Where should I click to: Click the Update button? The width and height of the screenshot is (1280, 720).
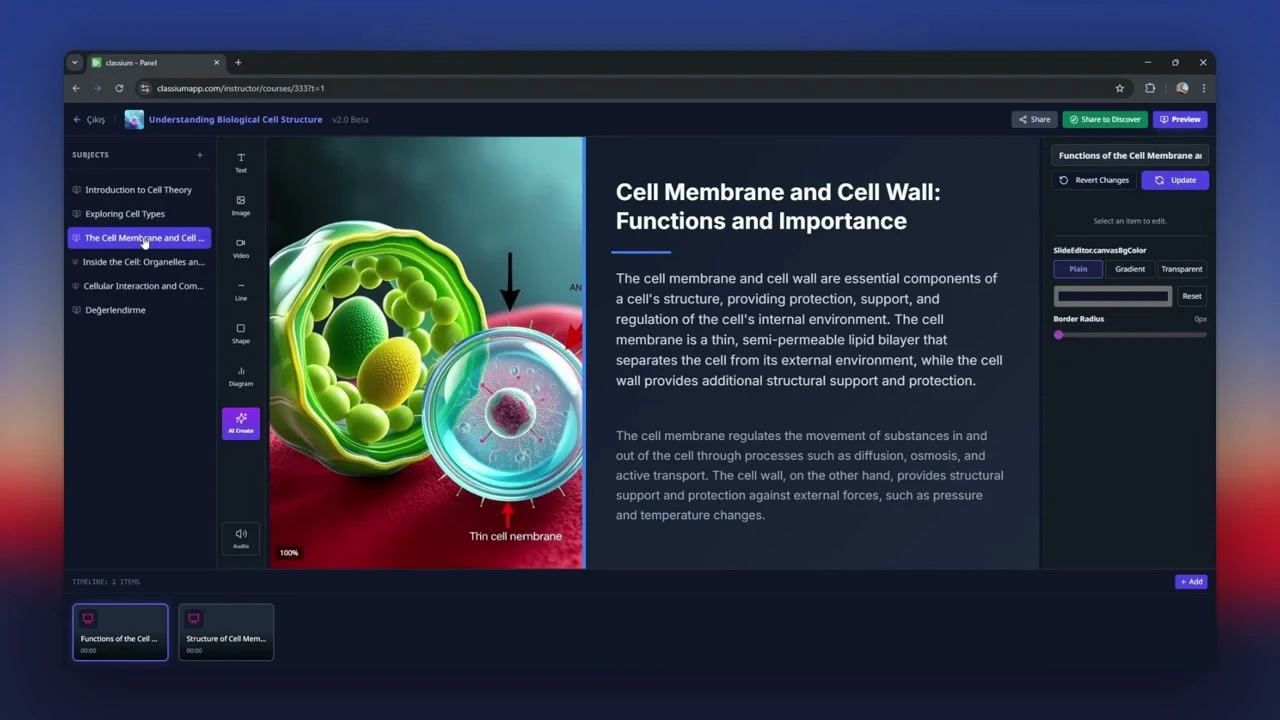pos(1175,180)
